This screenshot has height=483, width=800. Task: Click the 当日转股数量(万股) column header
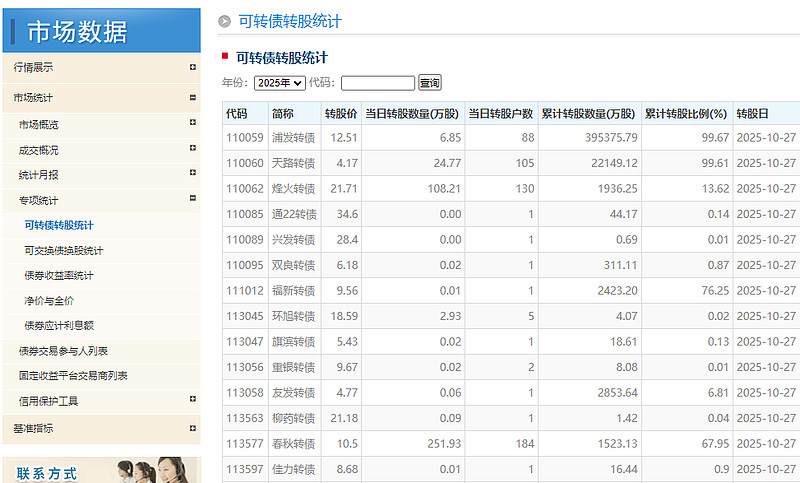(x=412, y=114)
